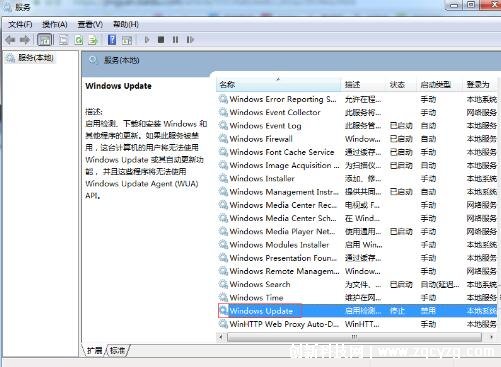Image resolution: width=501 pixels, height=367 pixels.
Task: Switch to the 标准 tab
Action: tap(117, 350)
